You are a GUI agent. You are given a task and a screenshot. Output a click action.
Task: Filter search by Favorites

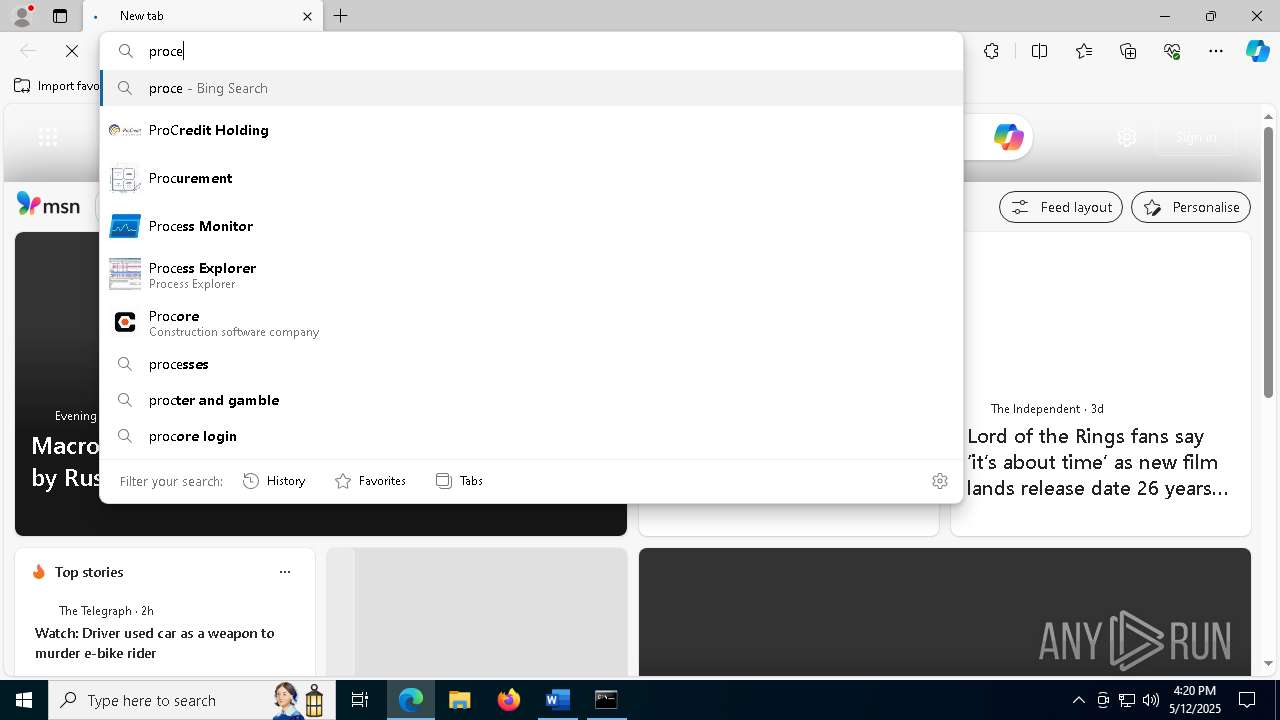tap(370, 481)
